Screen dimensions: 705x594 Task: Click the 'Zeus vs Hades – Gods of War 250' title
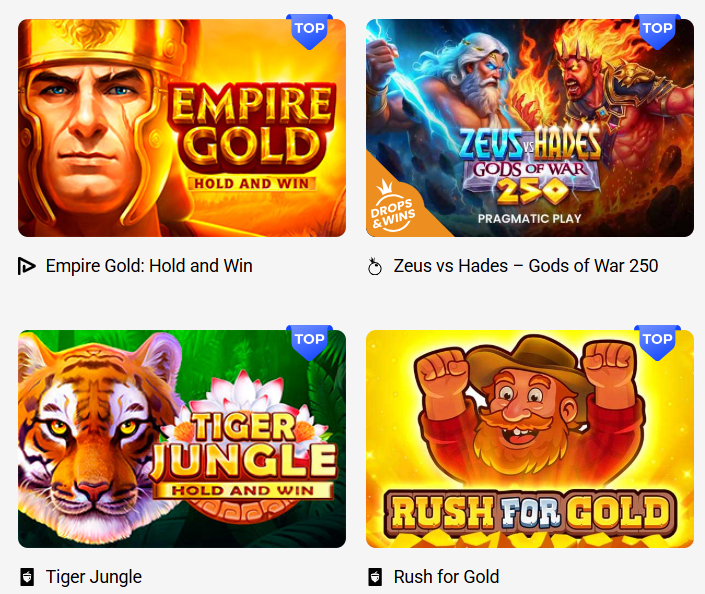point(526,266)
